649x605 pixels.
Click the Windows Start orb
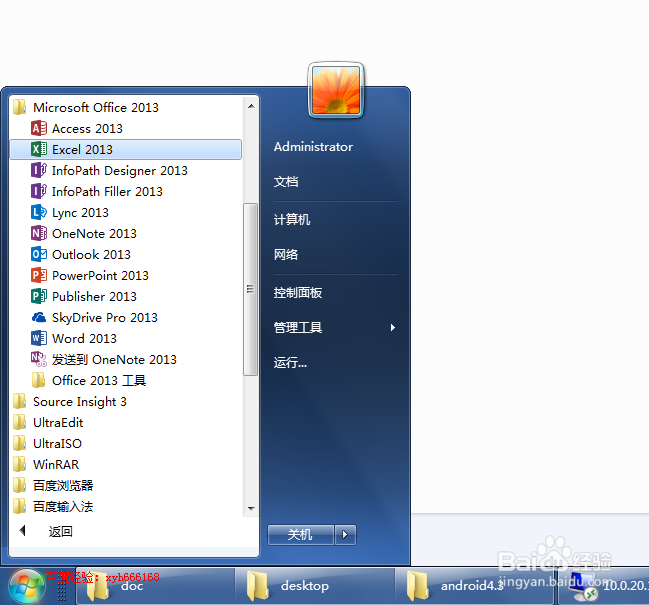(27, 587)
